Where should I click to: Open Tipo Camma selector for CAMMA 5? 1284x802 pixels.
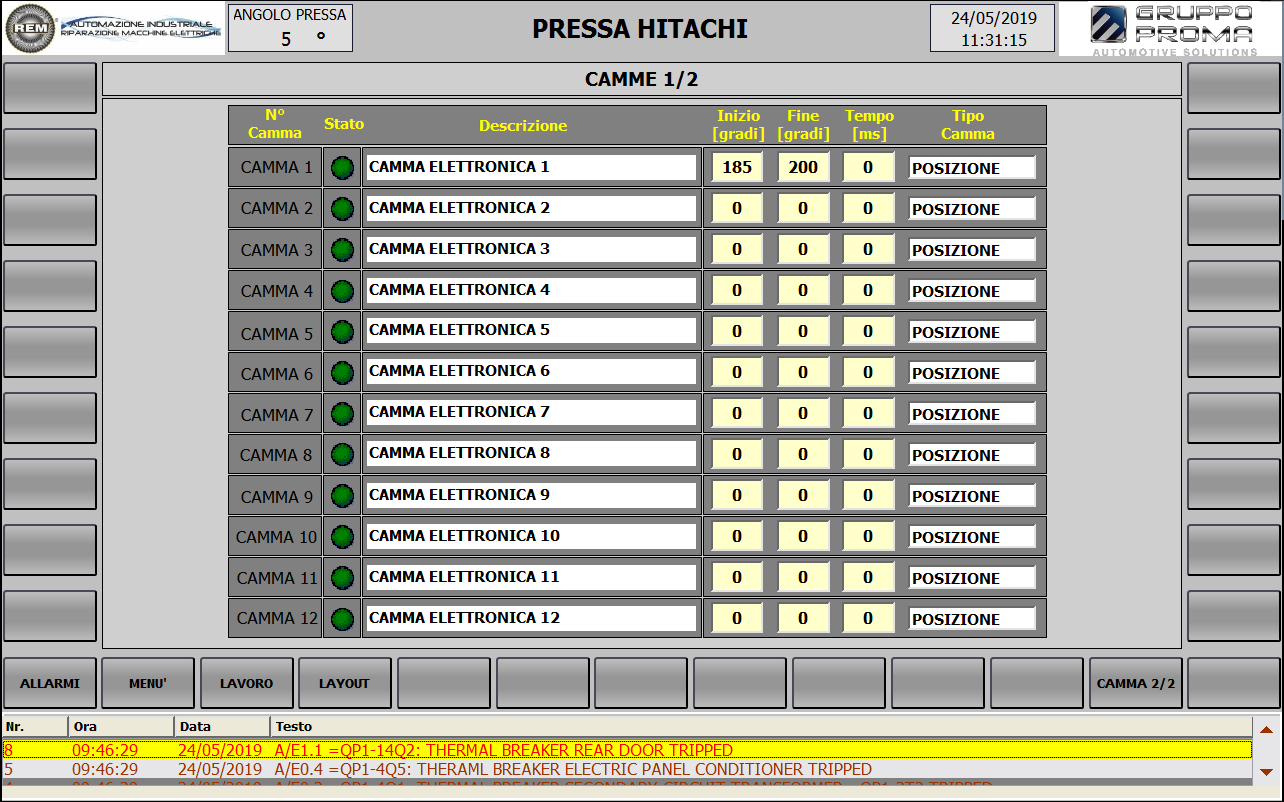point(972,332)
